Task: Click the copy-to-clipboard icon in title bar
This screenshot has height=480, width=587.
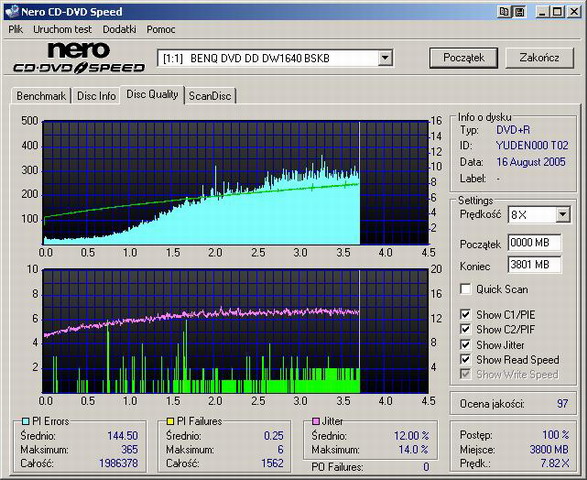Action: [505, 12]
